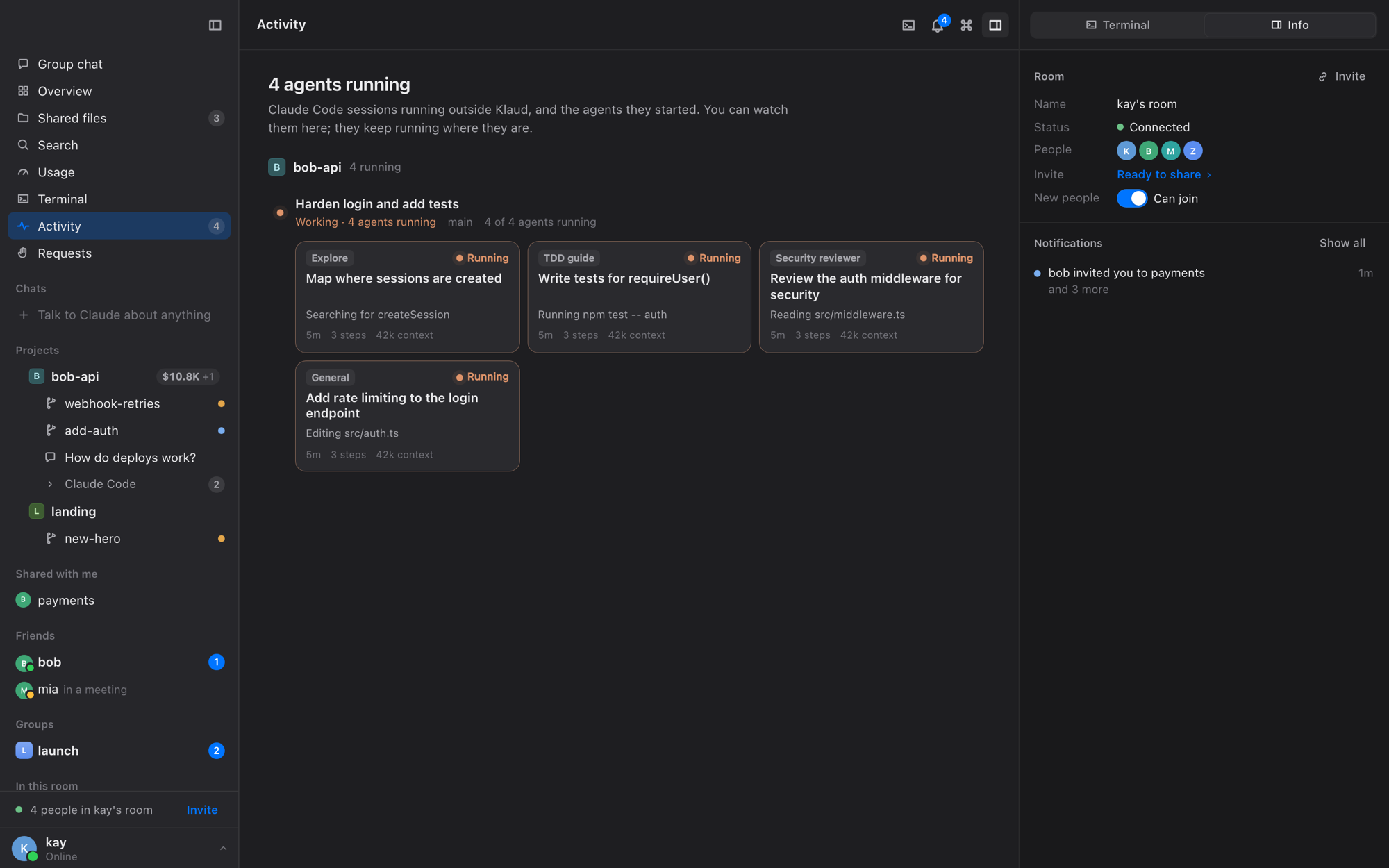Open Explore agent card
The width and height of the screenshot is (1389, 868).
coord(407,297)
